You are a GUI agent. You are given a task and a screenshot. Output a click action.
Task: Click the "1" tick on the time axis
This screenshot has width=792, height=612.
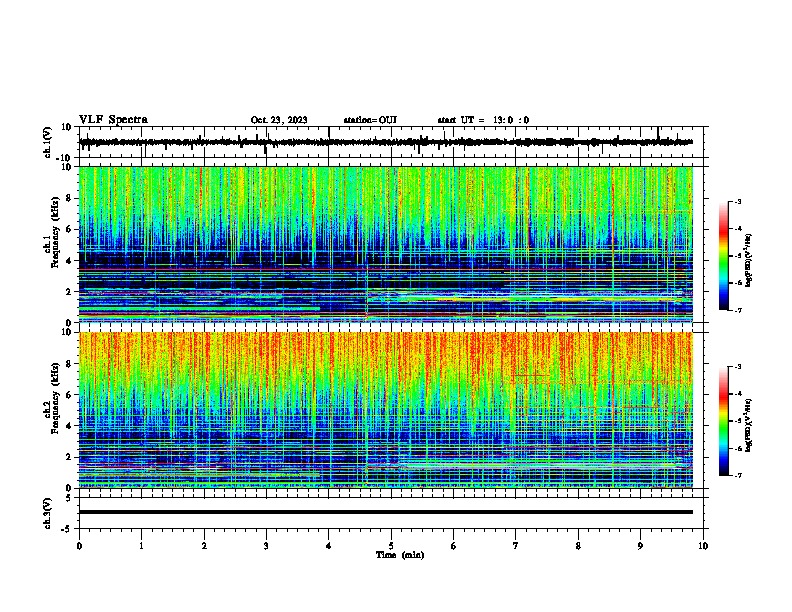[141, 546]
